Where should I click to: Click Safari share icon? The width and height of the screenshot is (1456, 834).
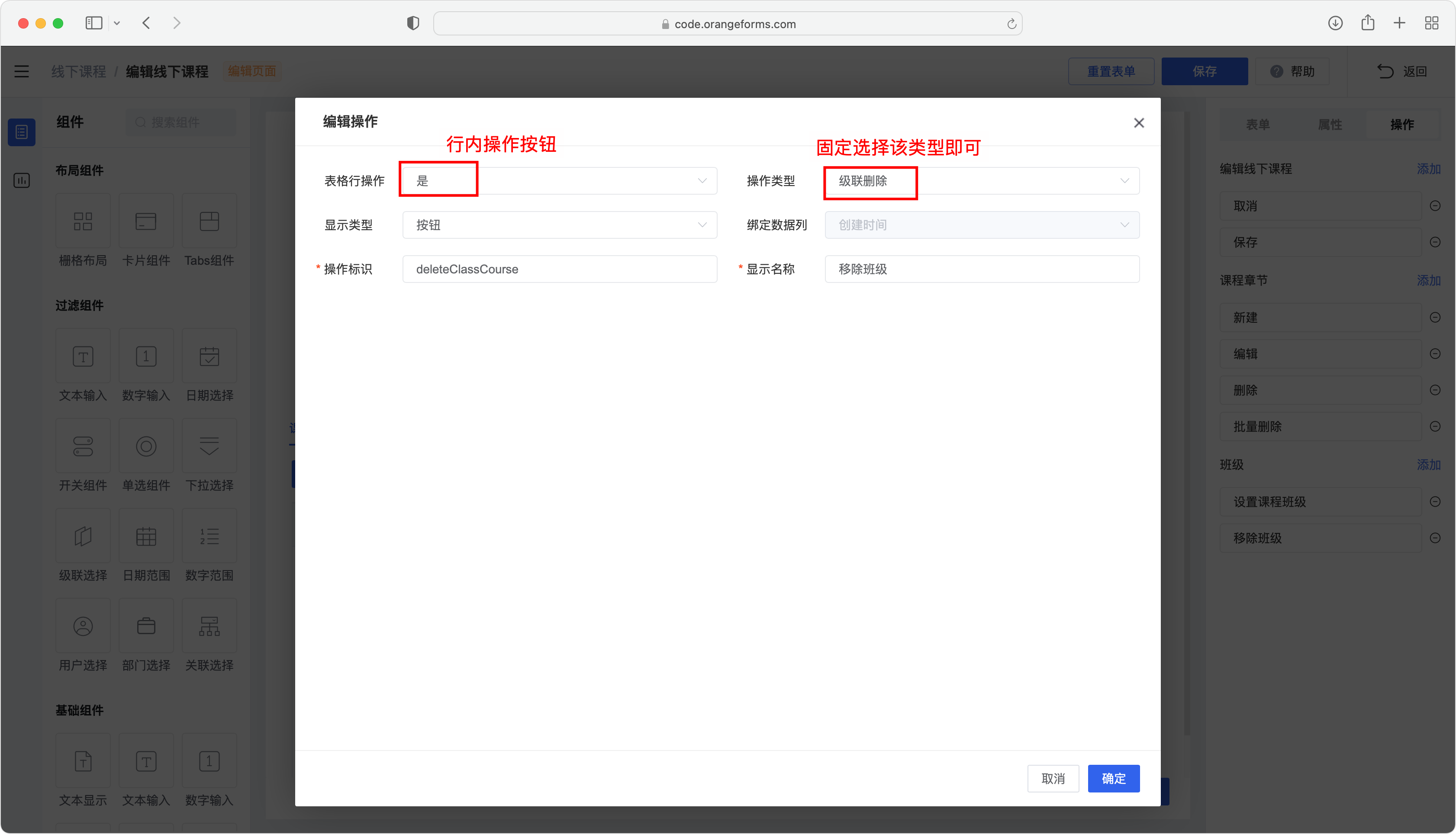(1368, 23)
